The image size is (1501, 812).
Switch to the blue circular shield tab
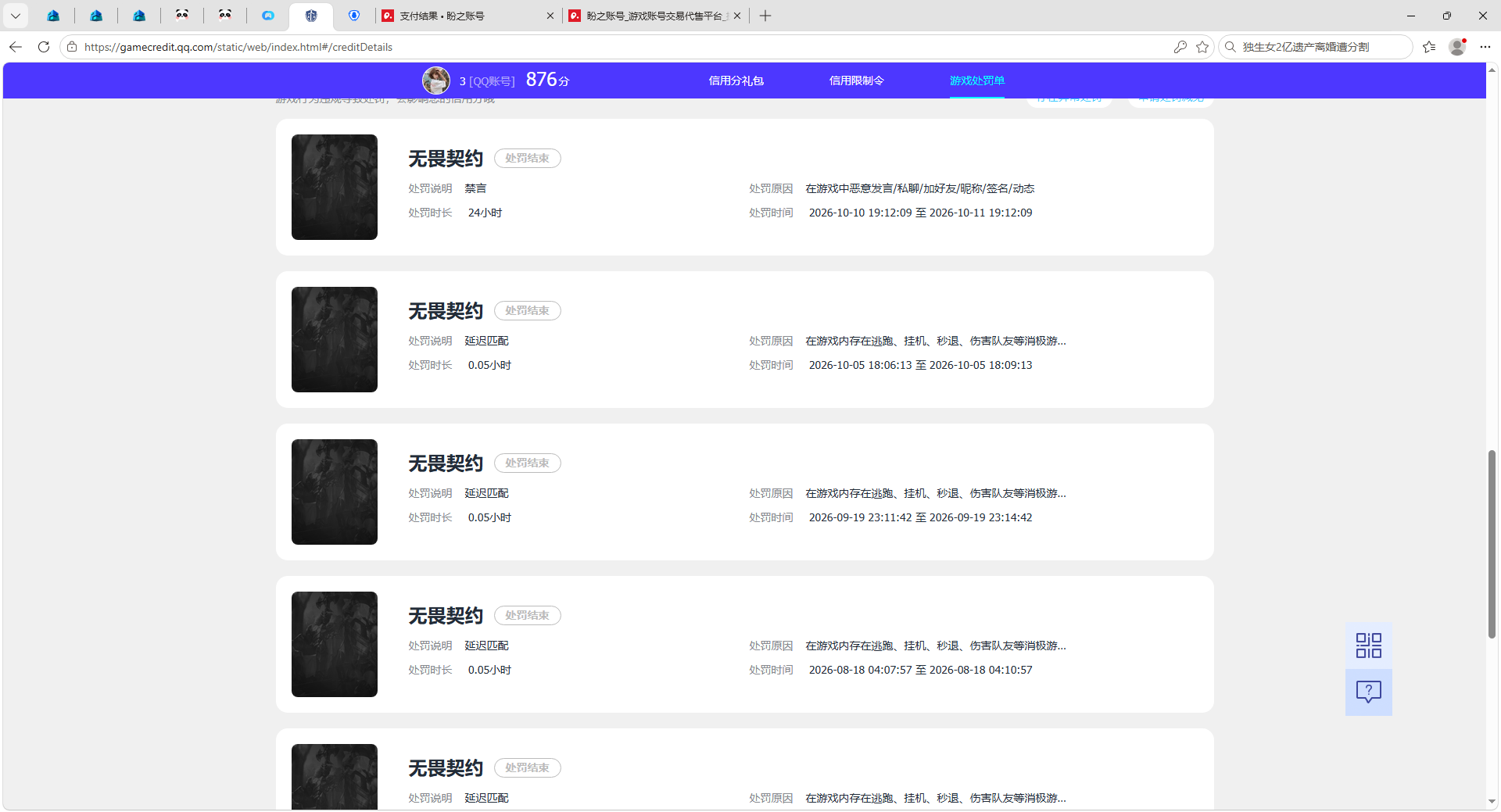354,16
